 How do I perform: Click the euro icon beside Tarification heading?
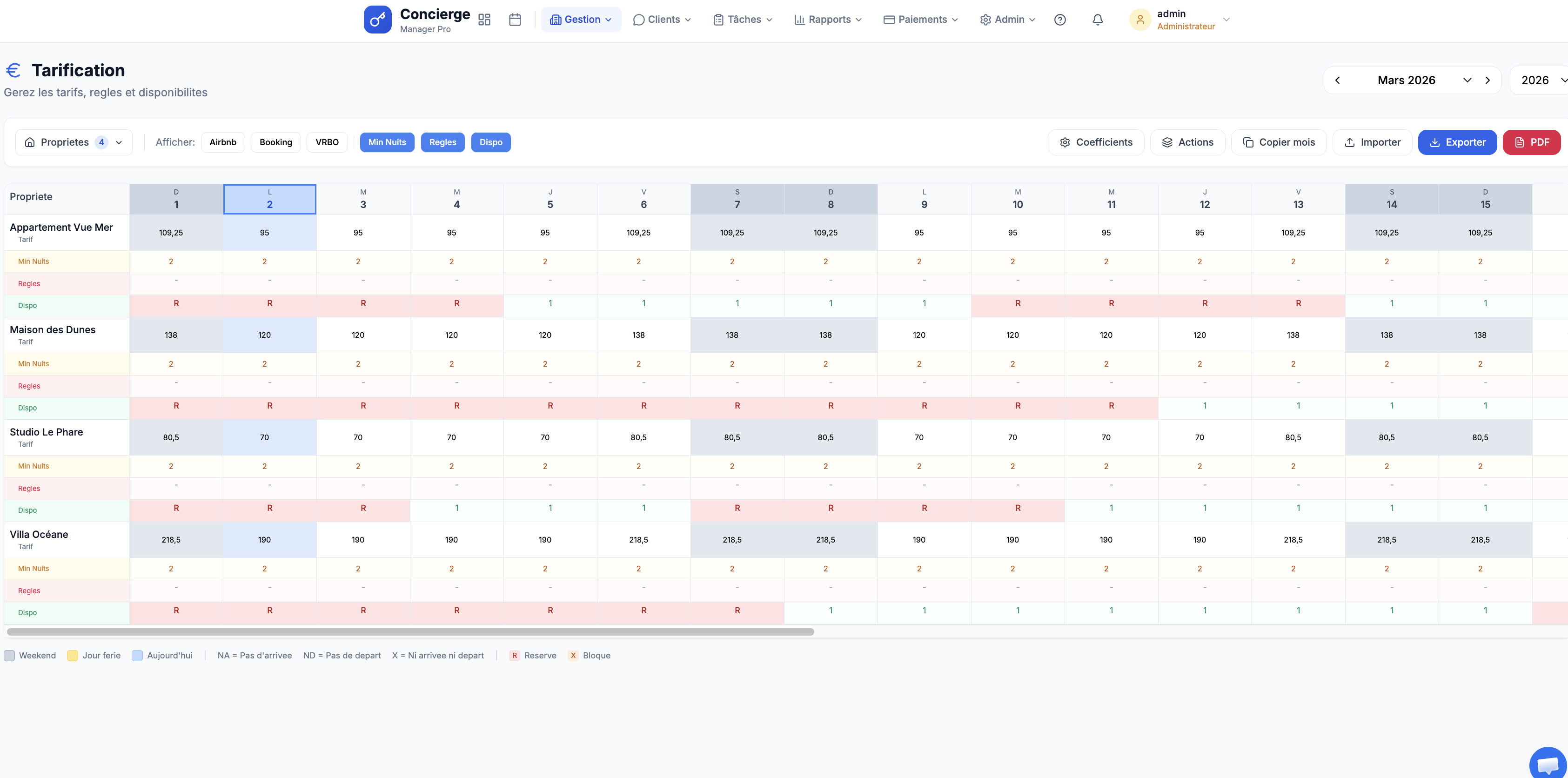coord(13,70)
